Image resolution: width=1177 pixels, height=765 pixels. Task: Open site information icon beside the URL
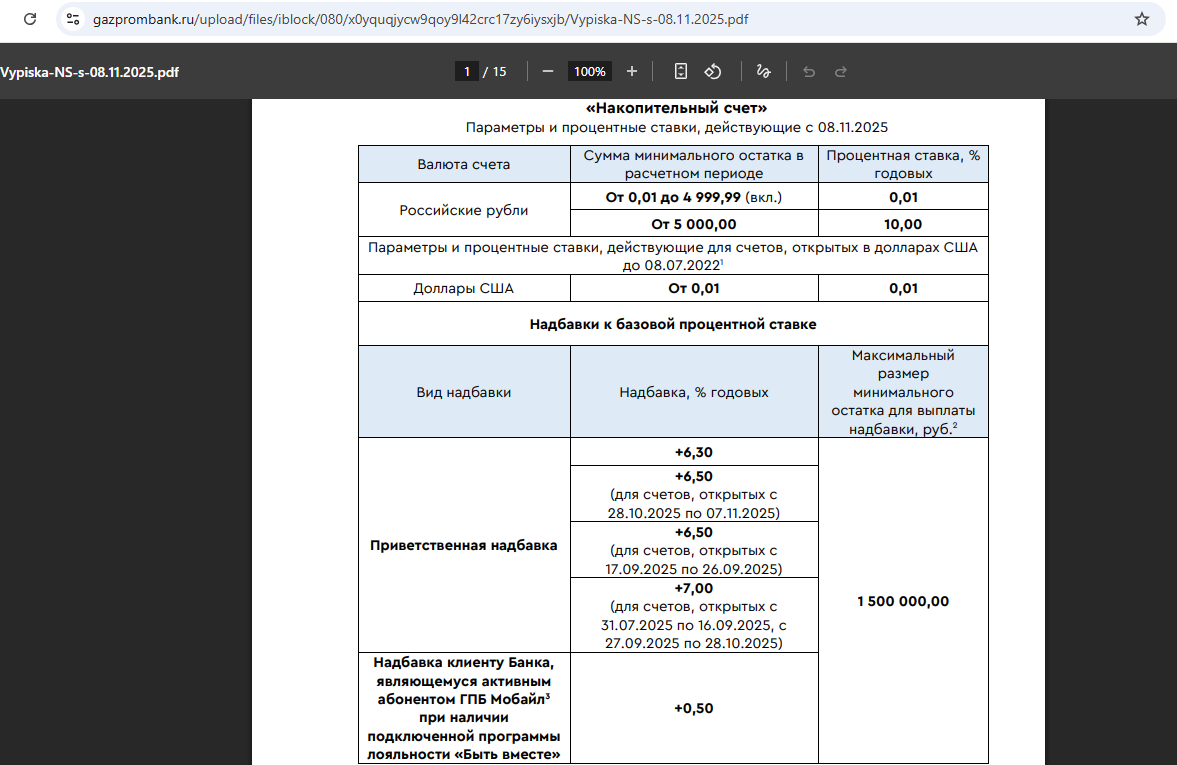pos(73,19)
